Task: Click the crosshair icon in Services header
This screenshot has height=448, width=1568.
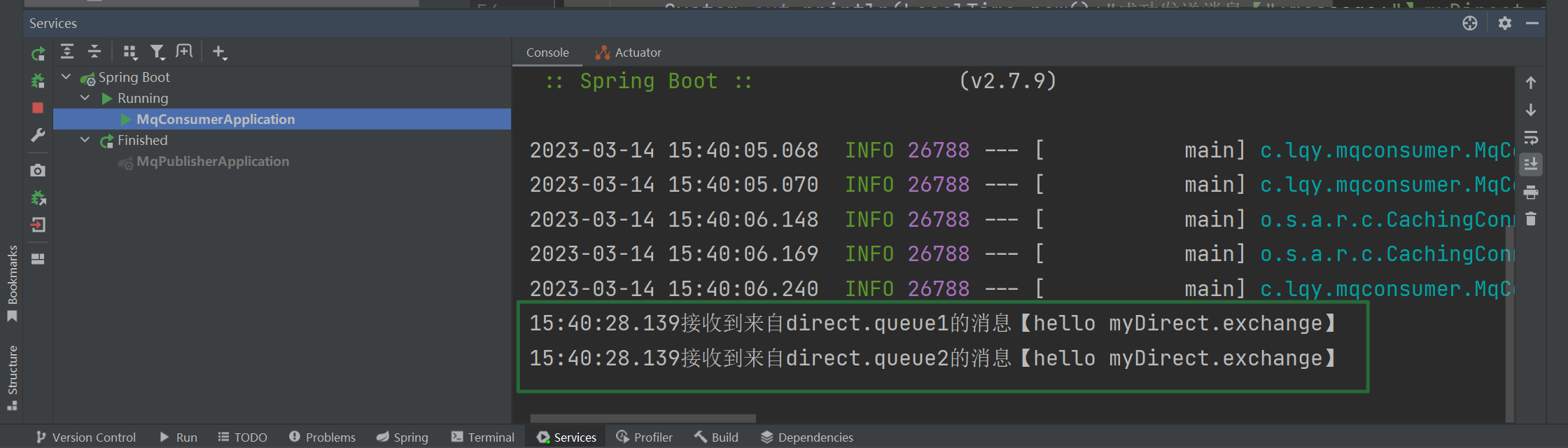Action: tap(1470, 23)
